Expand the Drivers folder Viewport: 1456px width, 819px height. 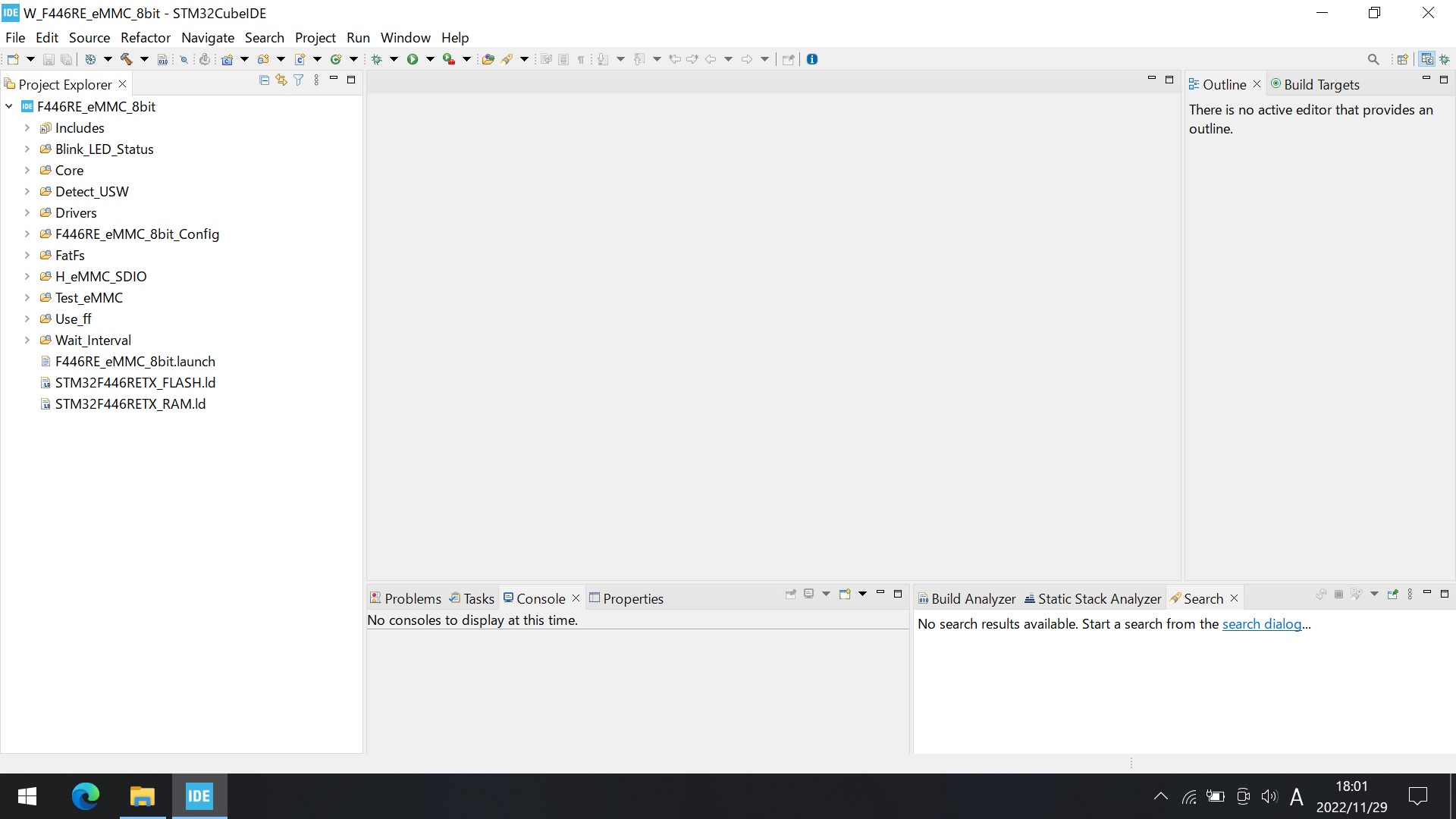click(x=27, y=213)
